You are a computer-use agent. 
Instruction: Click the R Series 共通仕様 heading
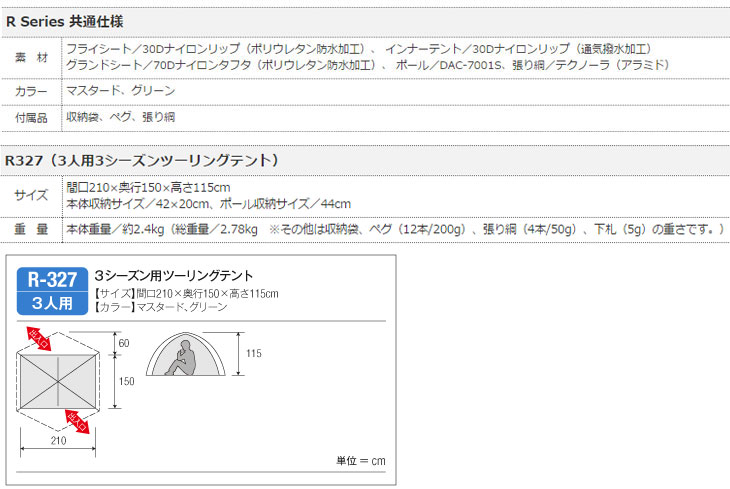click(65, 21)
